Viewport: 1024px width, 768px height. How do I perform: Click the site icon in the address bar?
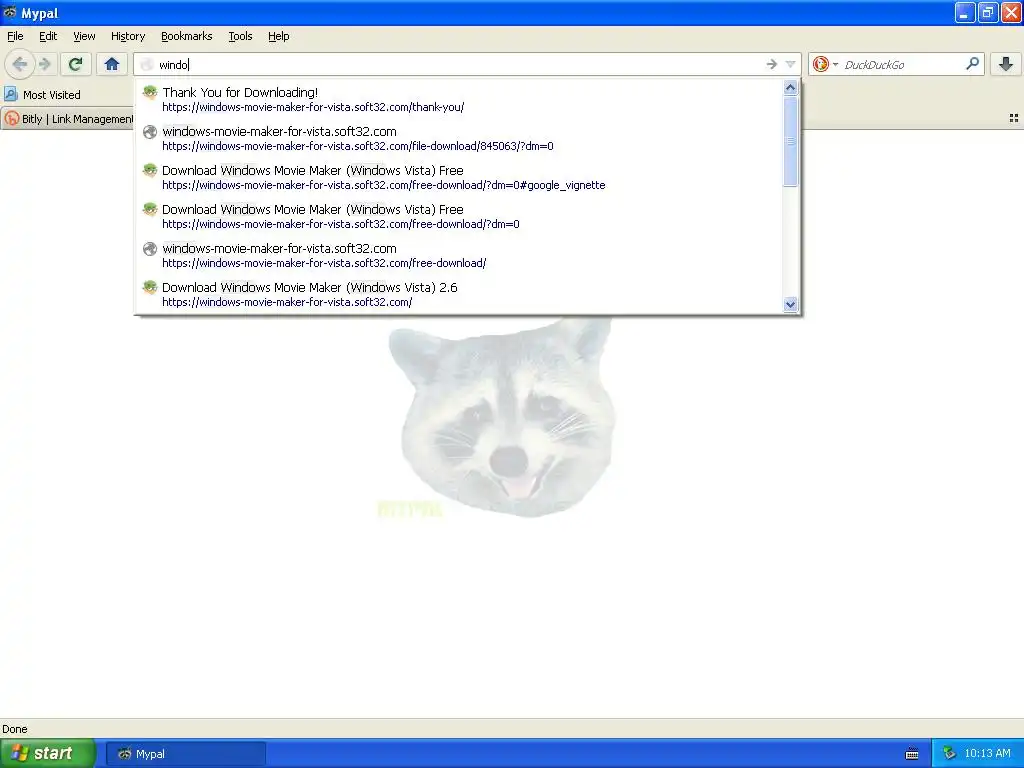pyautogui.click(x=147, y=64)
